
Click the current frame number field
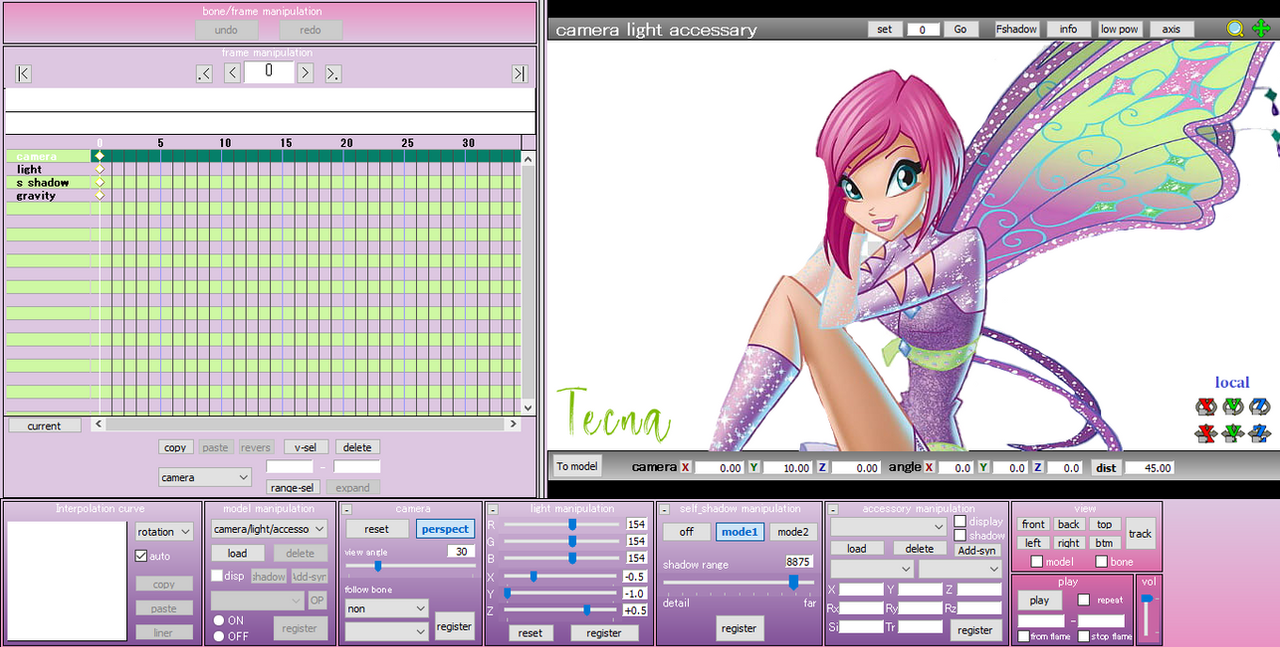[x=269, y=72]
